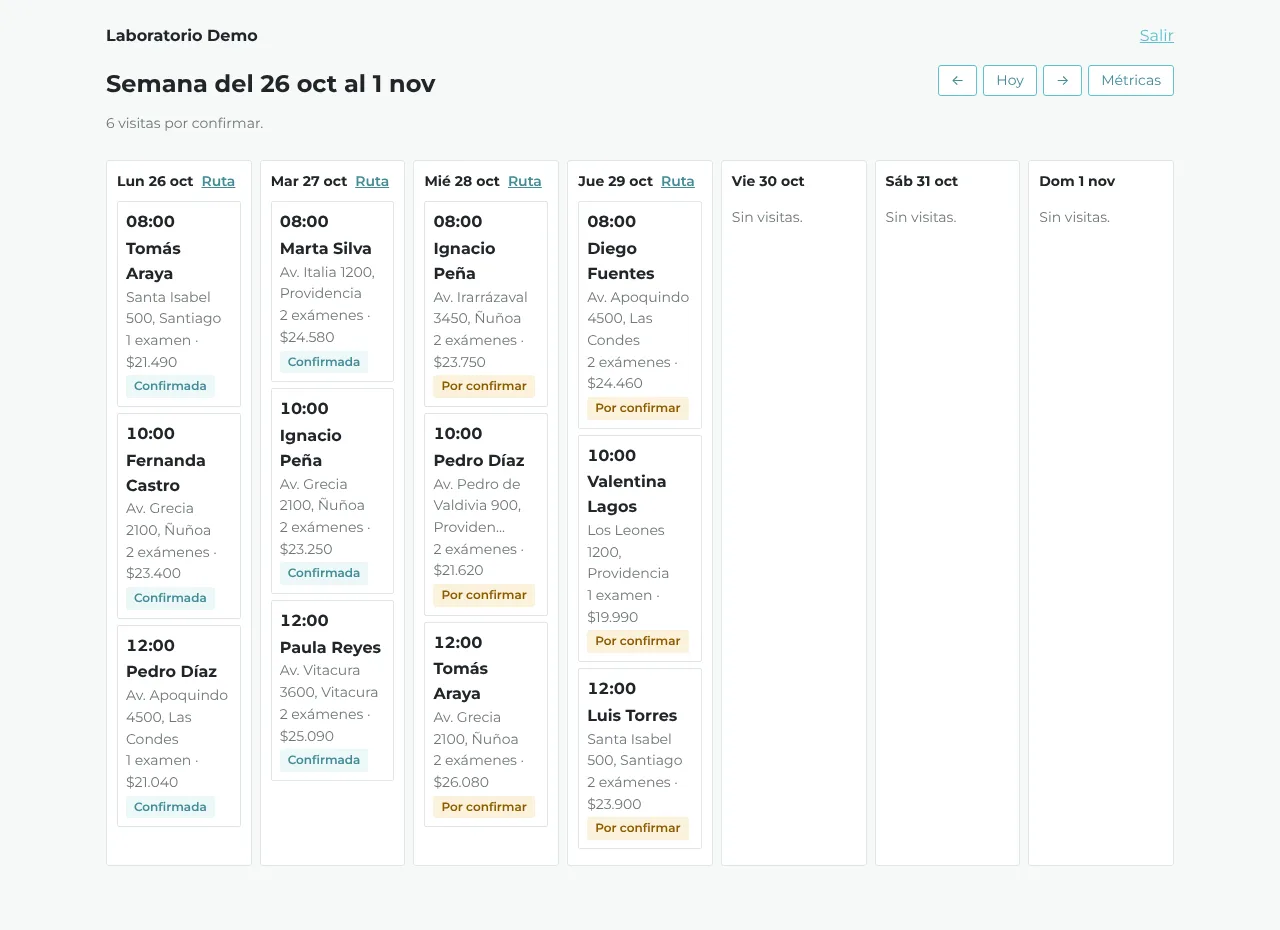Open Ignacio Peña's Wednesday 08:00 visit
The image size is (1280, 930).
[x=486, y=304]
